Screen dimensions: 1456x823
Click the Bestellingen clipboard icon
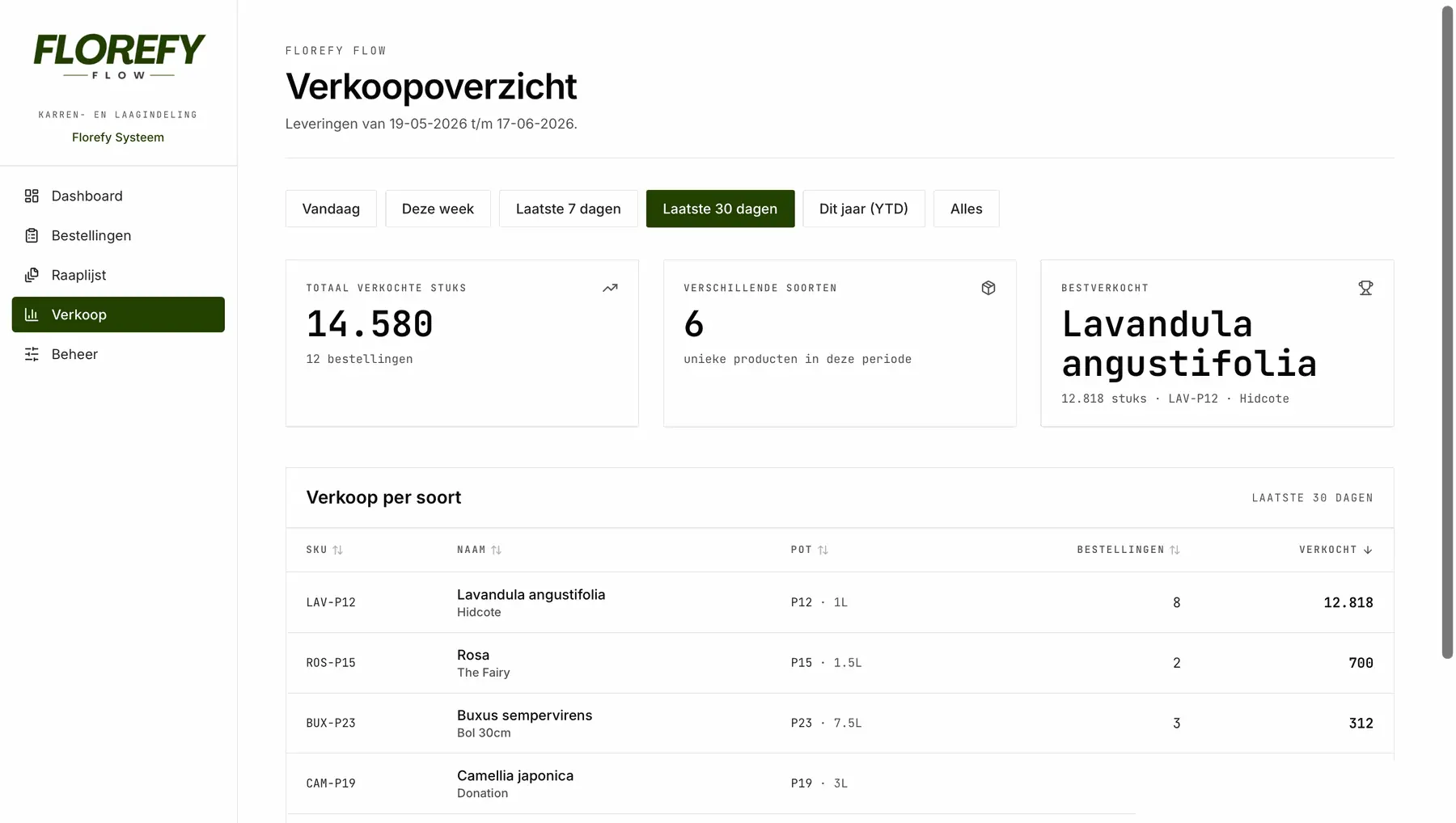32,235
